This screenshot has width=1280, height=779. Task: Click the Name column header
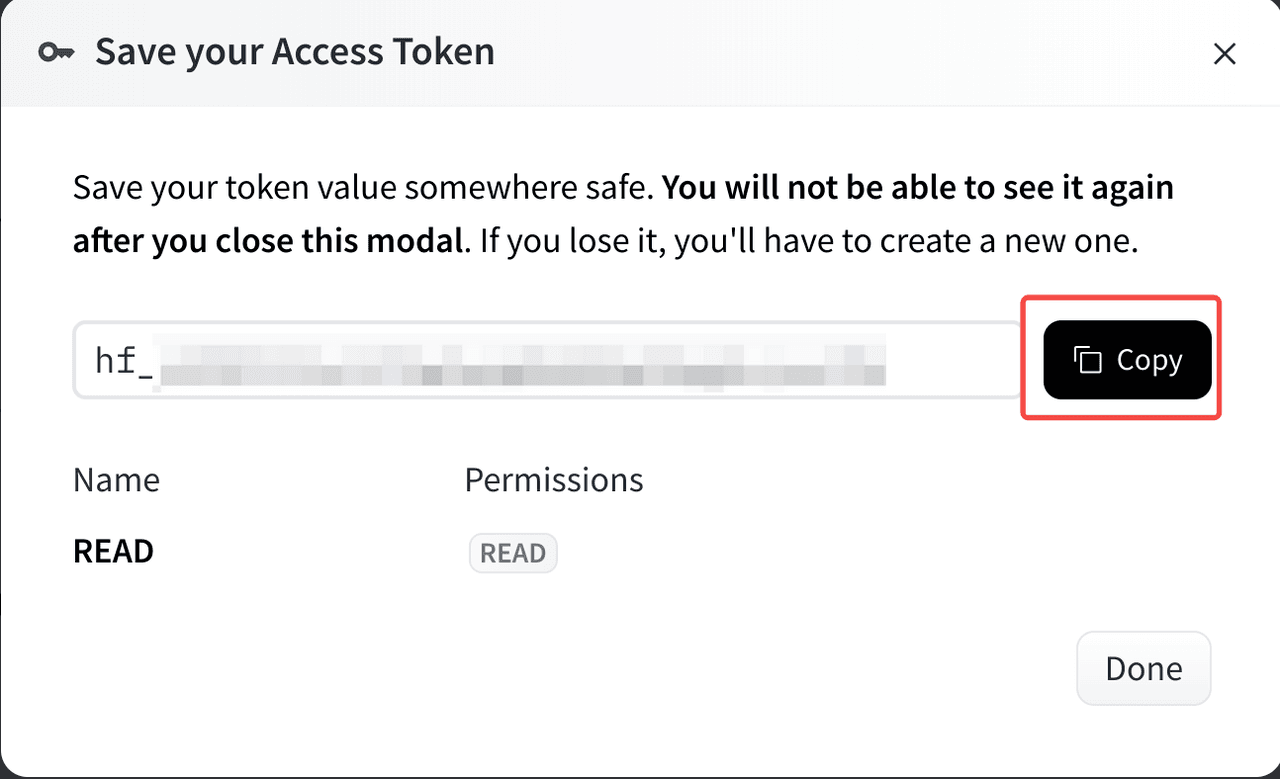(x=115, y=480)
